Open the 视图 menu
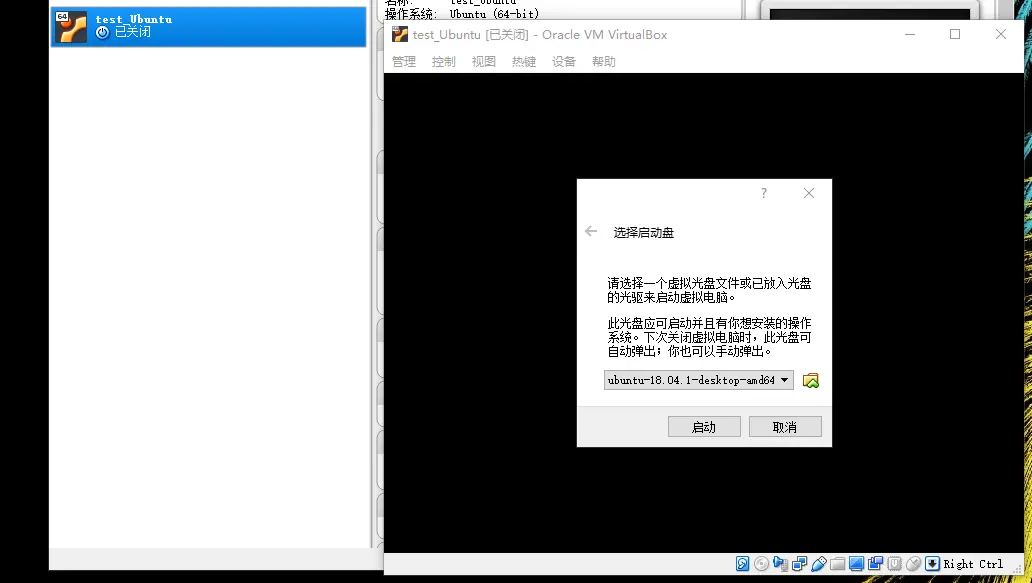Viewport: 1032px width, 583px height. click(x=483, y=61)
